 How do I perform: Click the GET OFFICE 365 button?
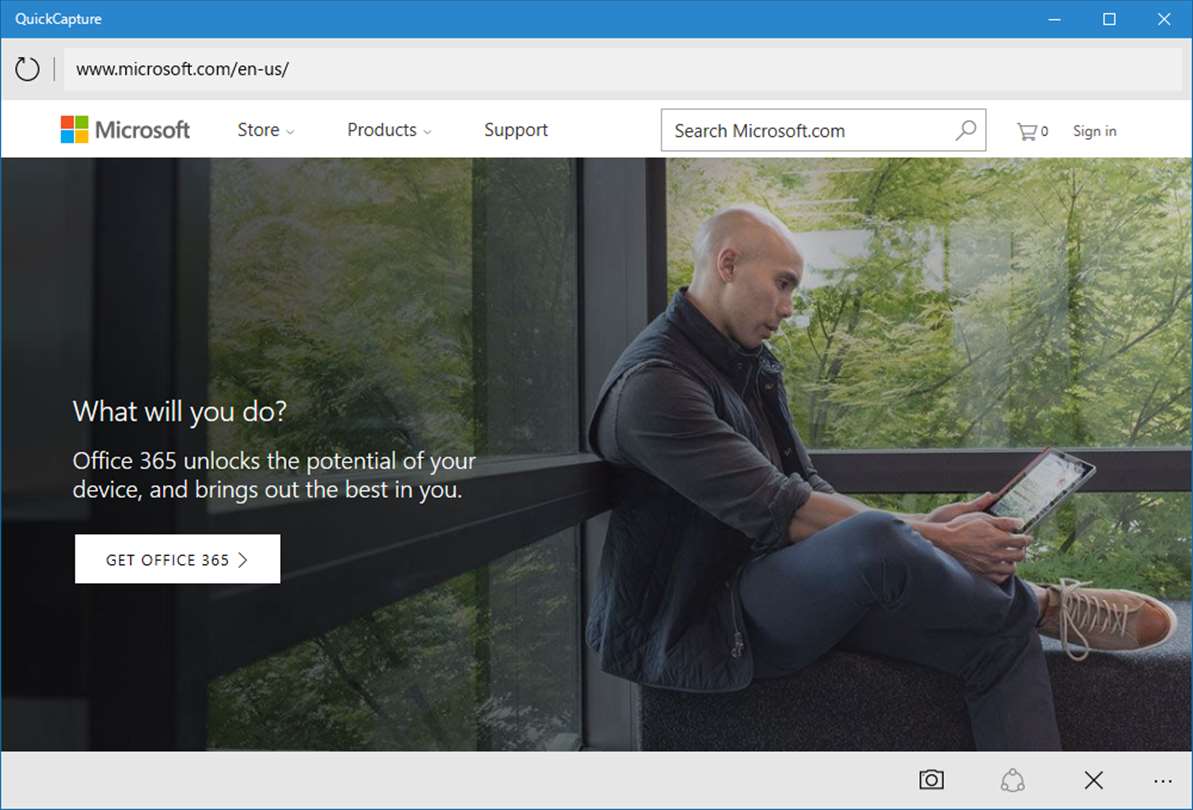[177, 559]
